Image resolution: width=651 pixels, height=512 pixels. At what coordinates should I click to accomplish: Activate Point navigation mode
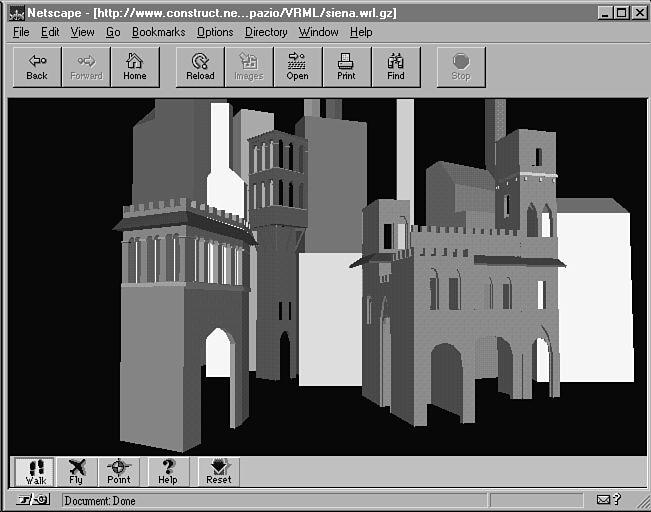point(119,472)
